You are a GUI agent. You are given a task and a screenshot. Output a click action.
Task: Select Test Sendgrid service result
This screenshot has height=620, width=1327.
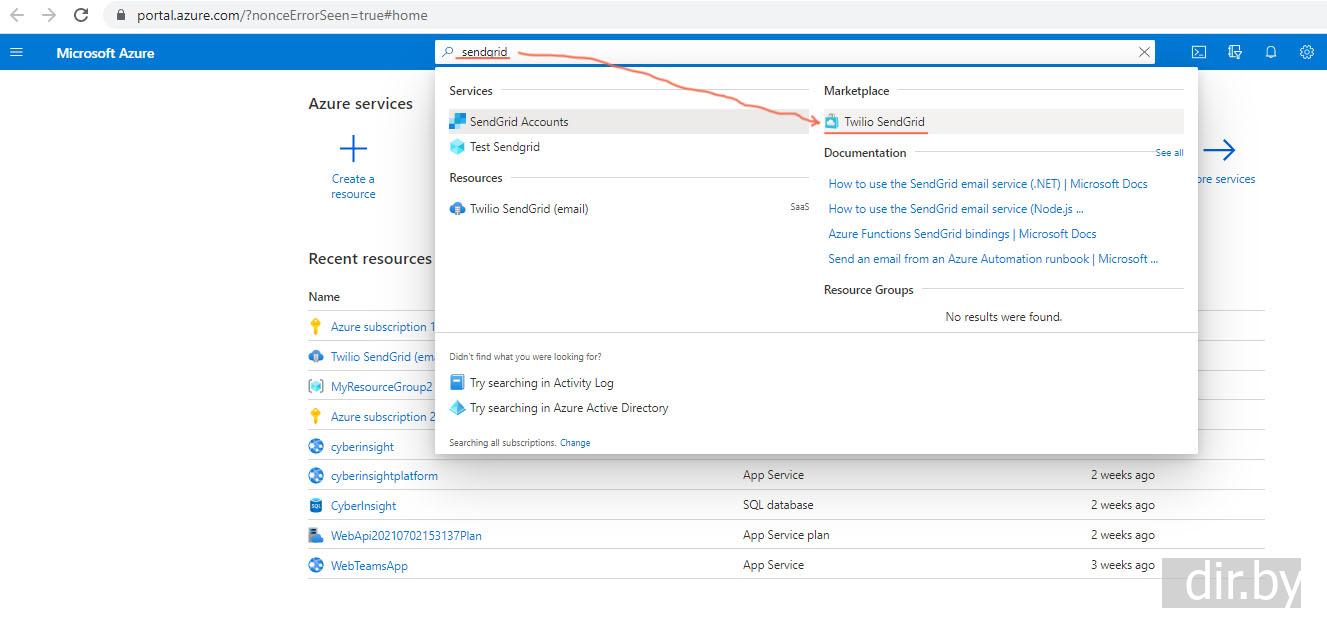(504, 147)
